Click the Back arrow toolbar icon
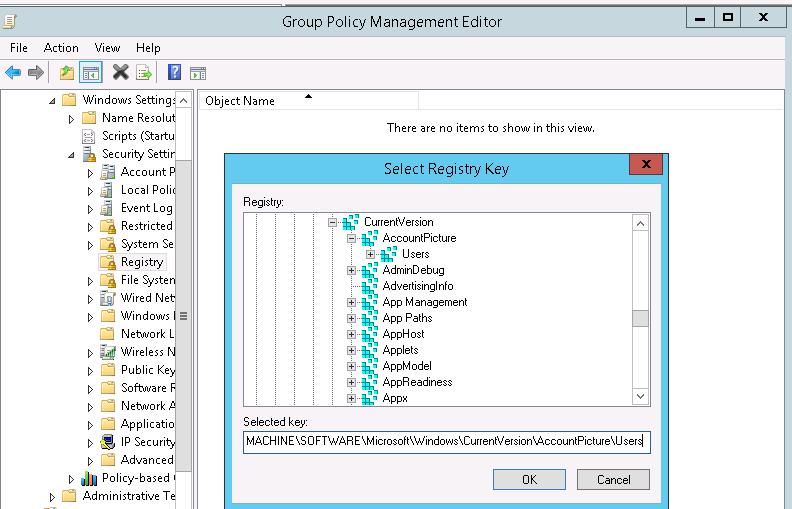Image resolution: width=792 pixels, height=509 pixels. pyautogui.click(x=13, y=72)
